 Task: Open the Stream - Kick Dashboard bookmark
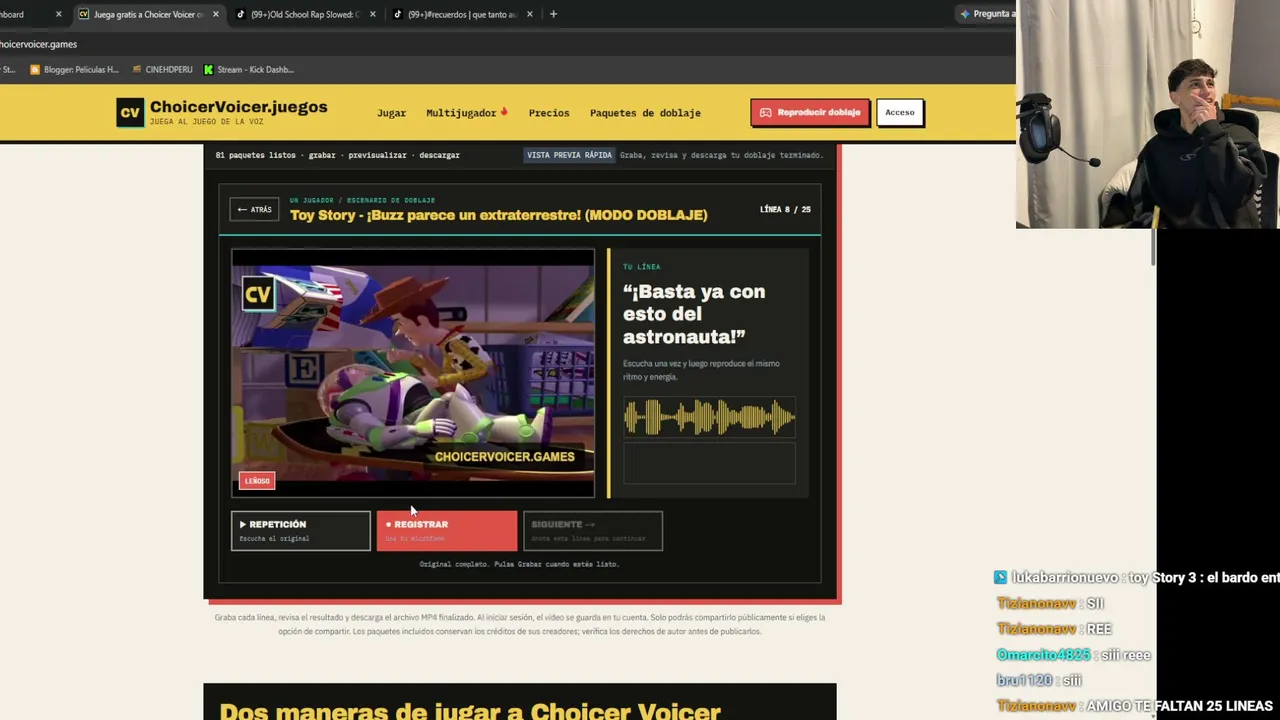pyautogui.click(x=248, y=70)
